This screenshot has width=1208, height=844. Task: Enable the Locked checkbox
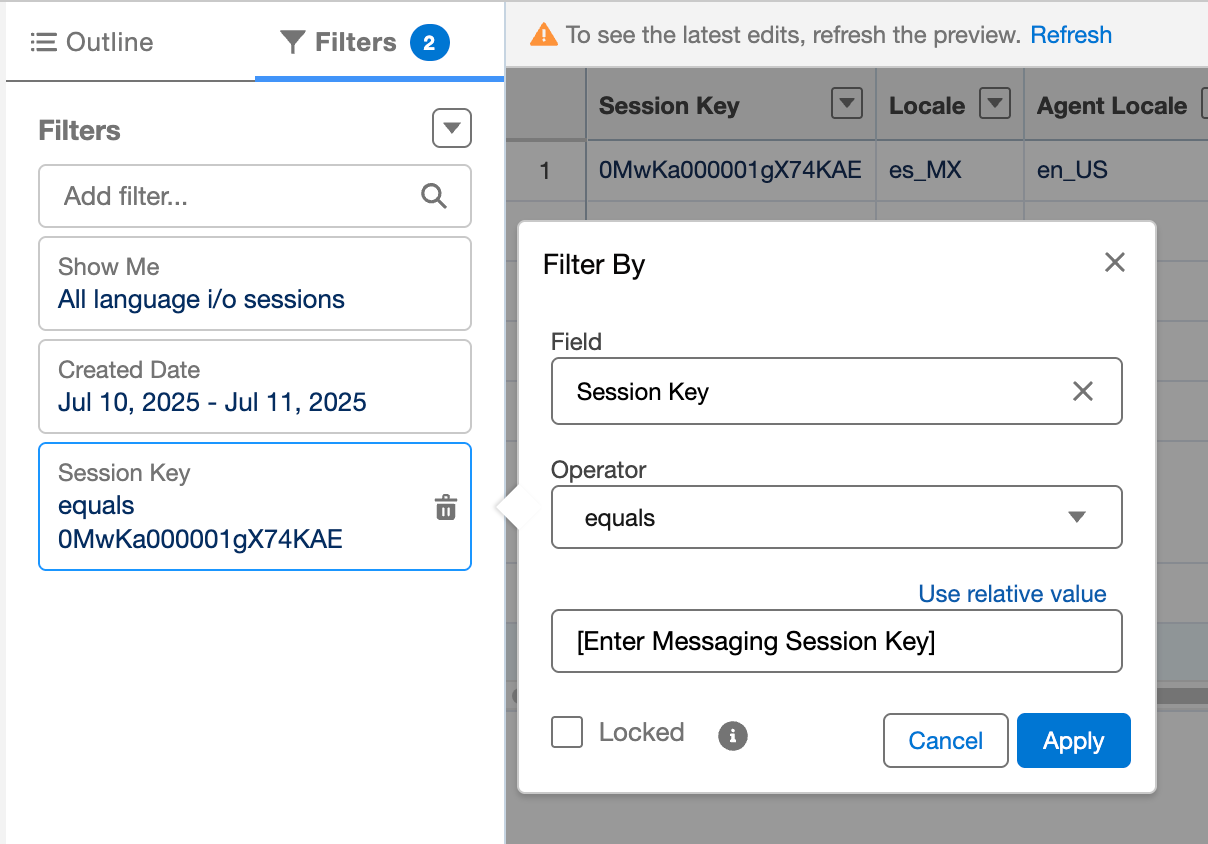click(567, 732)
